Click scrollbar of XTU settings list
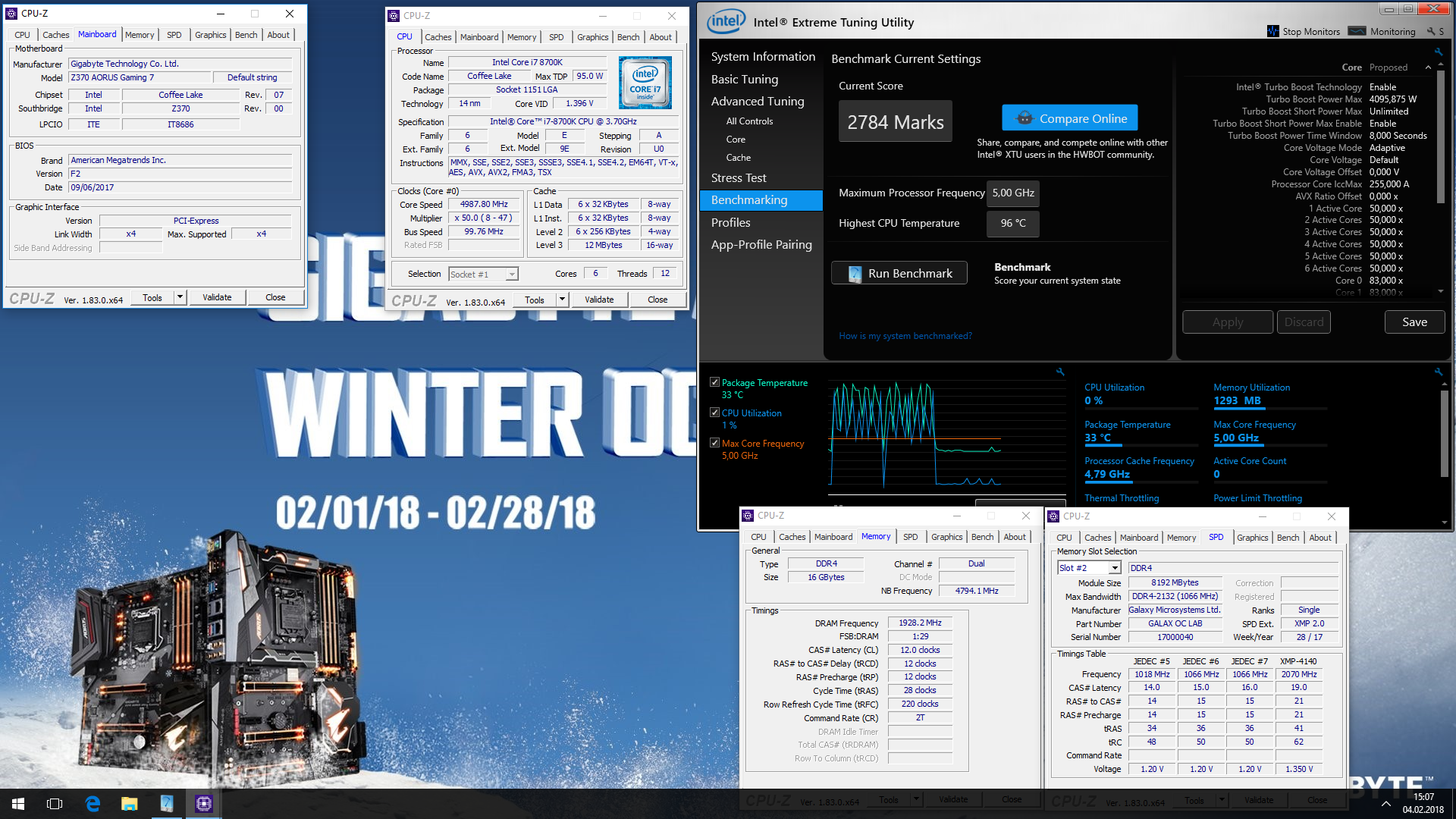Viewport: 1456px width, 819px height. click(1440, 136)
